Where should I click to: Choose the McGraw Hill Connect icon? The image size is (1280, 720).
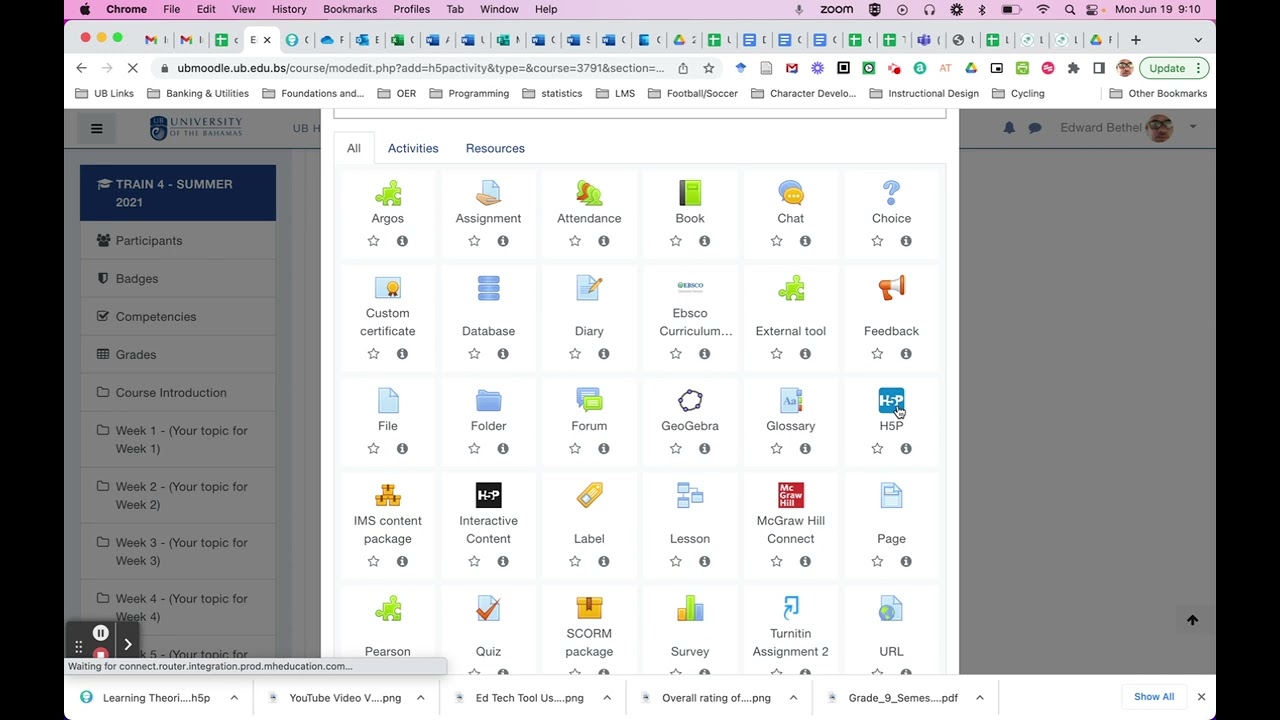click(791, 496)
